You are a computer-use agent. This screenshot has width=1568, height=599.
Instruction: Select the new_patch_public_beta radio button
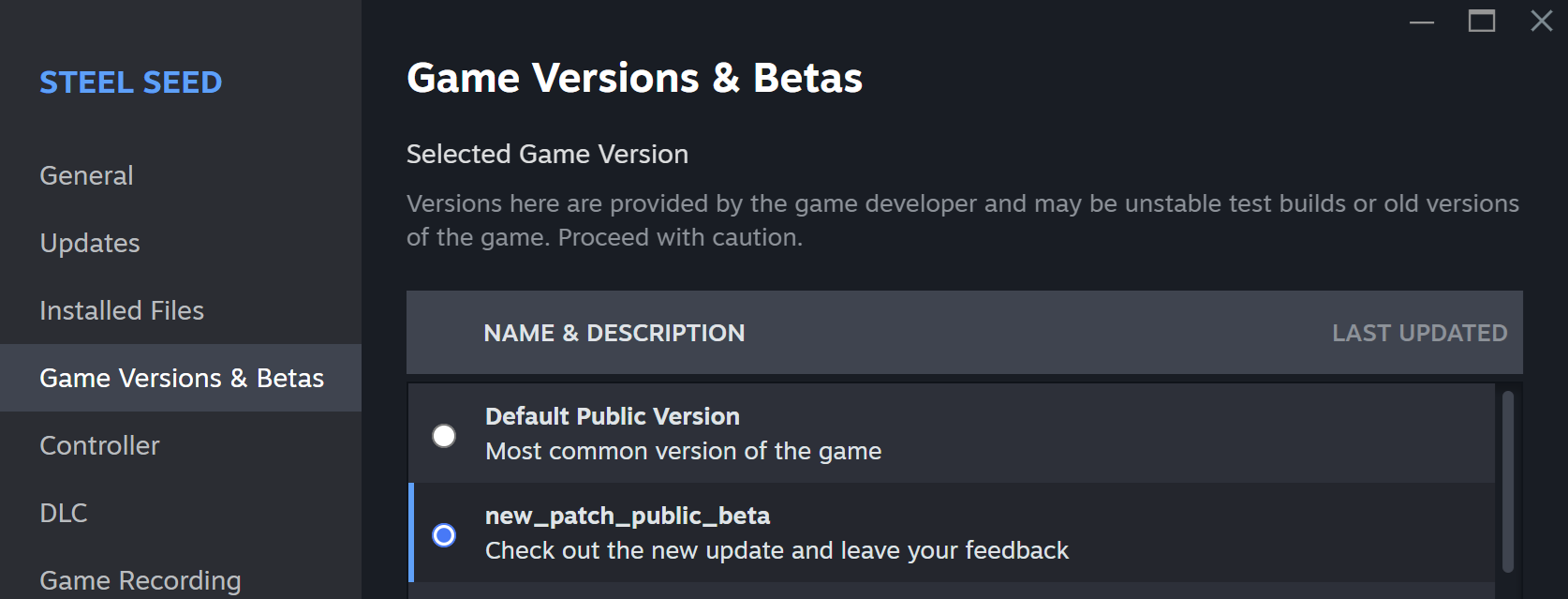pos(444,535)
